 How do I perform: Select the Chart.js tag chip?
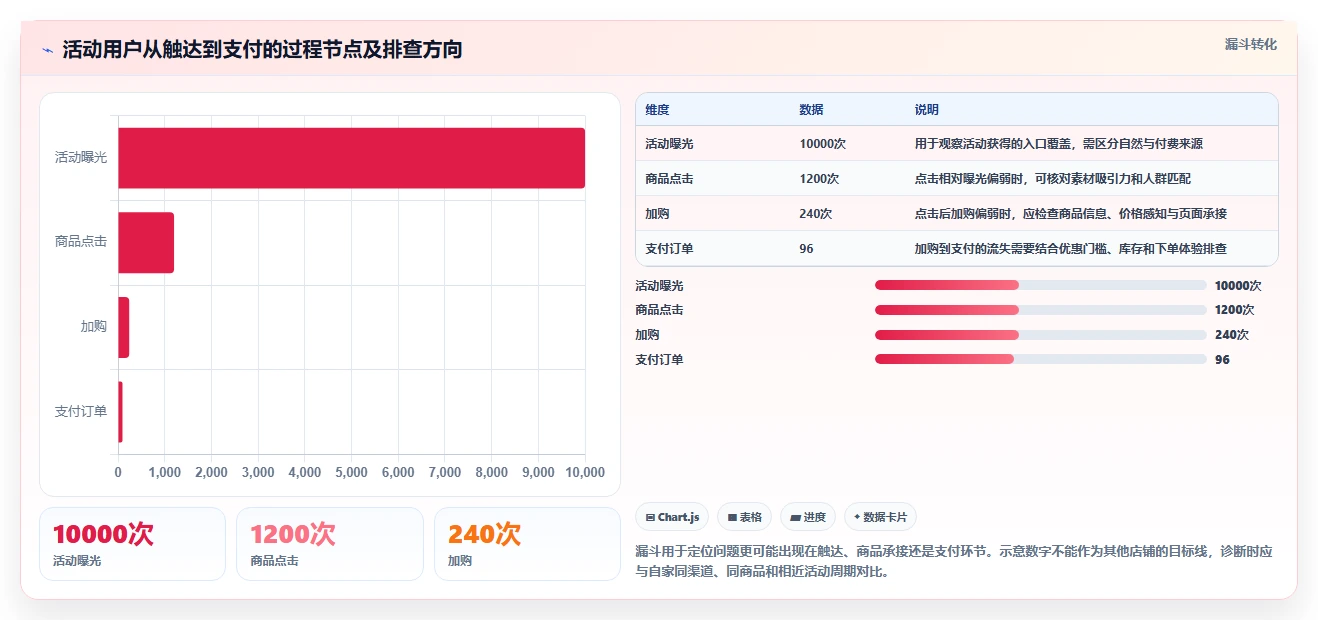point(673,517)
